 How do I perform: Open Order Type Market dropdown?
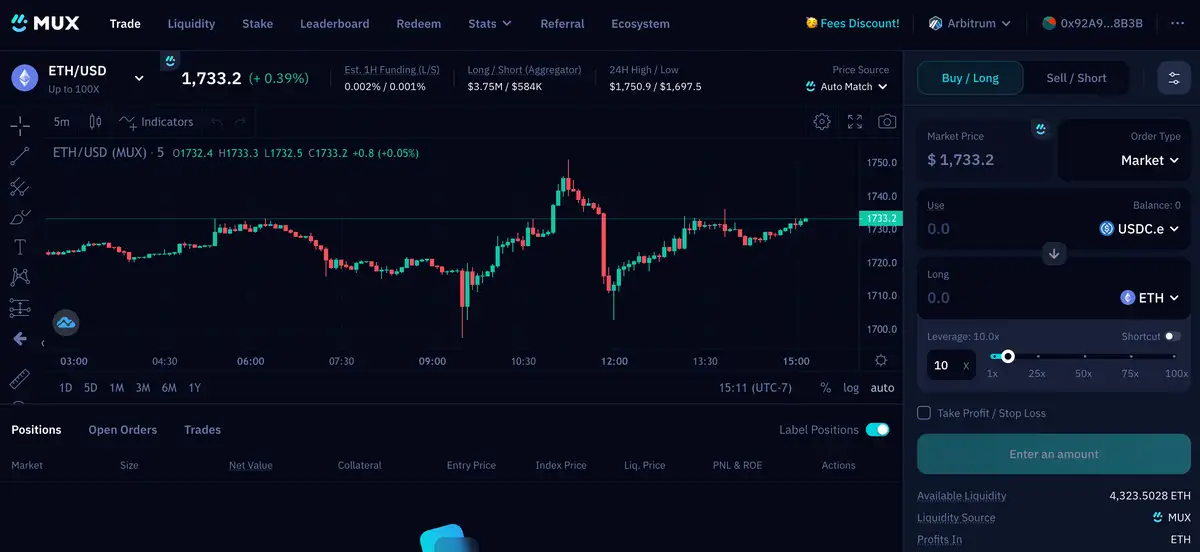pos(1150,160)
